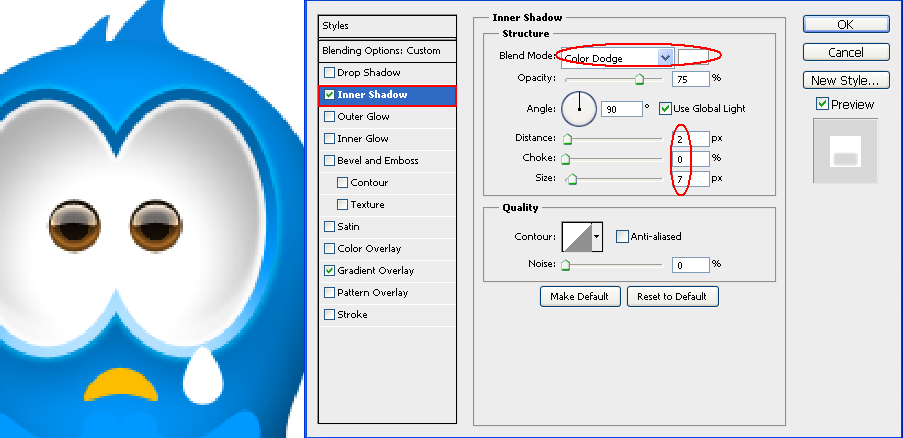The width and height of the screenshot is (903, 438).
Task: Click the Size slider handle
Action: [x=572, y=179]
